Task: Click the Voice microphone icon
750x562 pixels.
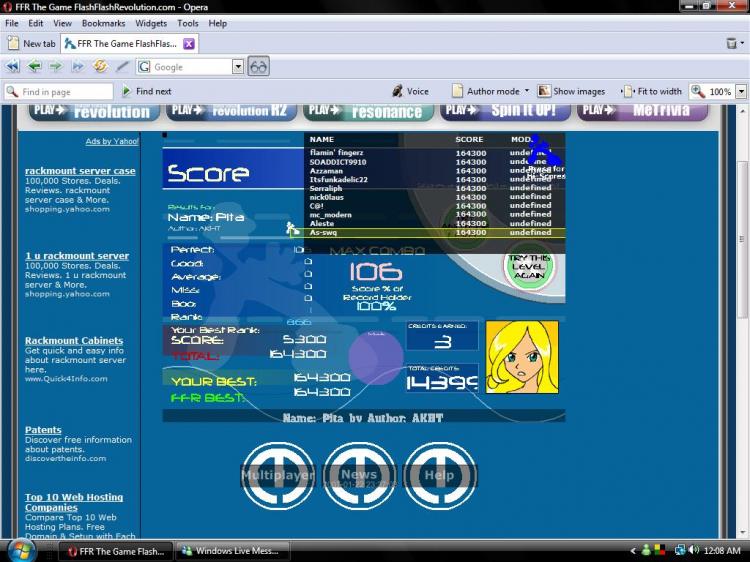Action: click(397, 91)
